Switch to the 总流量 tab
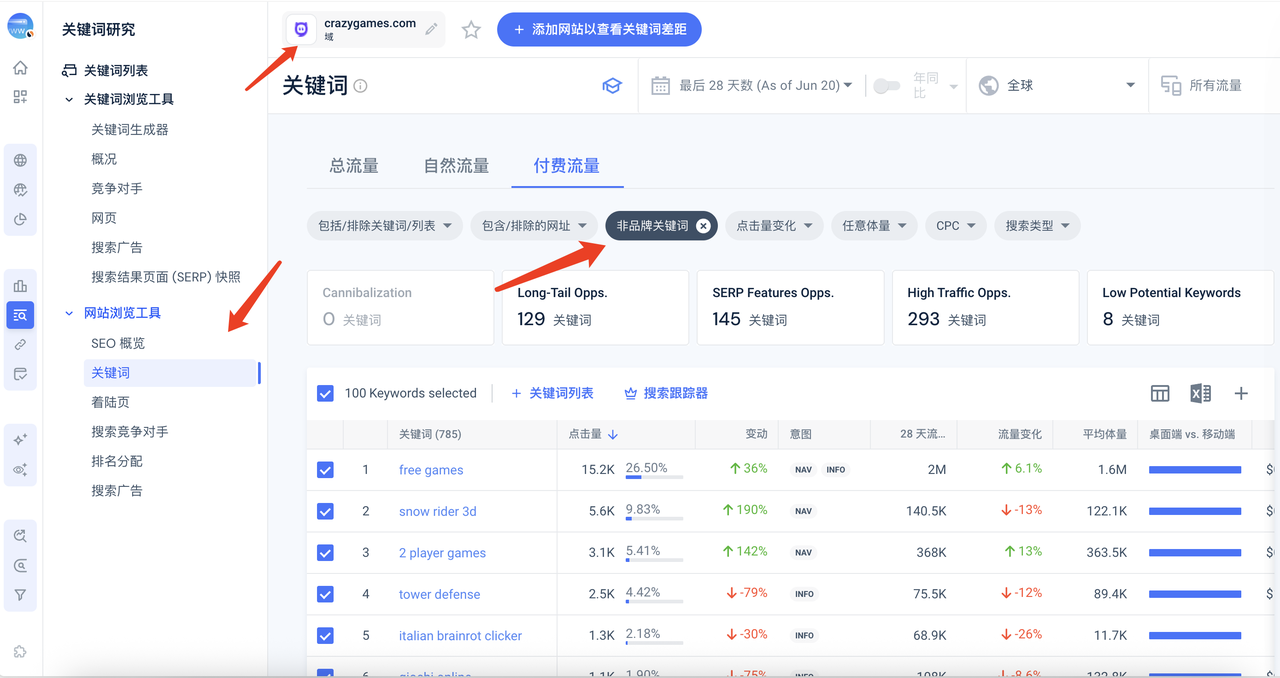This screenshot has height=678, width=1280. pyautogui.click(x=354, y=166)
